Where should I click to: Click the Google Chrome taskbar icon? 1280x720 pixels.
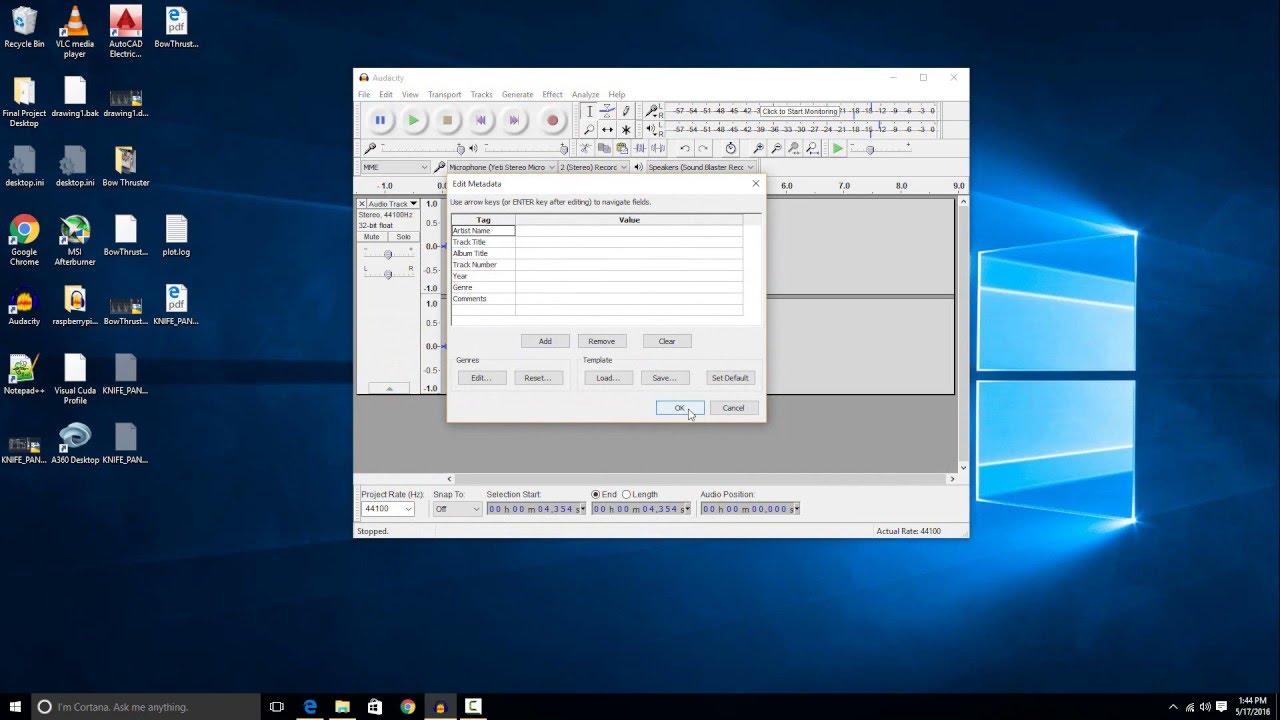coord(407,707)
